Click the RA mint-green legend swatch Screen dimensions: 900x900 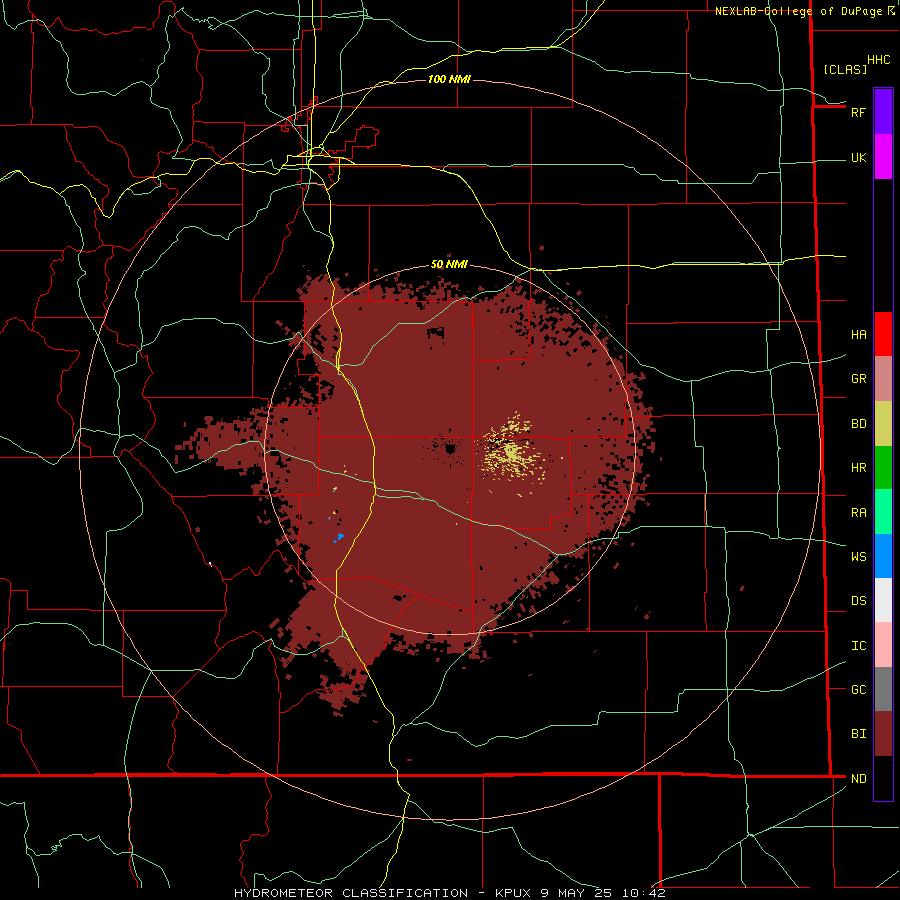pos(883,512)
